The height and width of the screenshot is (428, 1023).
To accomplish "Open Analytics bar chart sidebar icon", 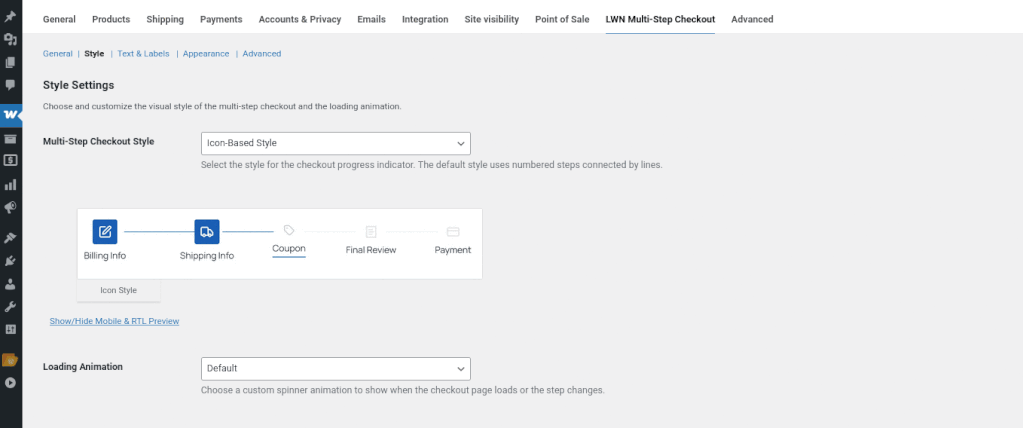I will [x=10, y=184].
